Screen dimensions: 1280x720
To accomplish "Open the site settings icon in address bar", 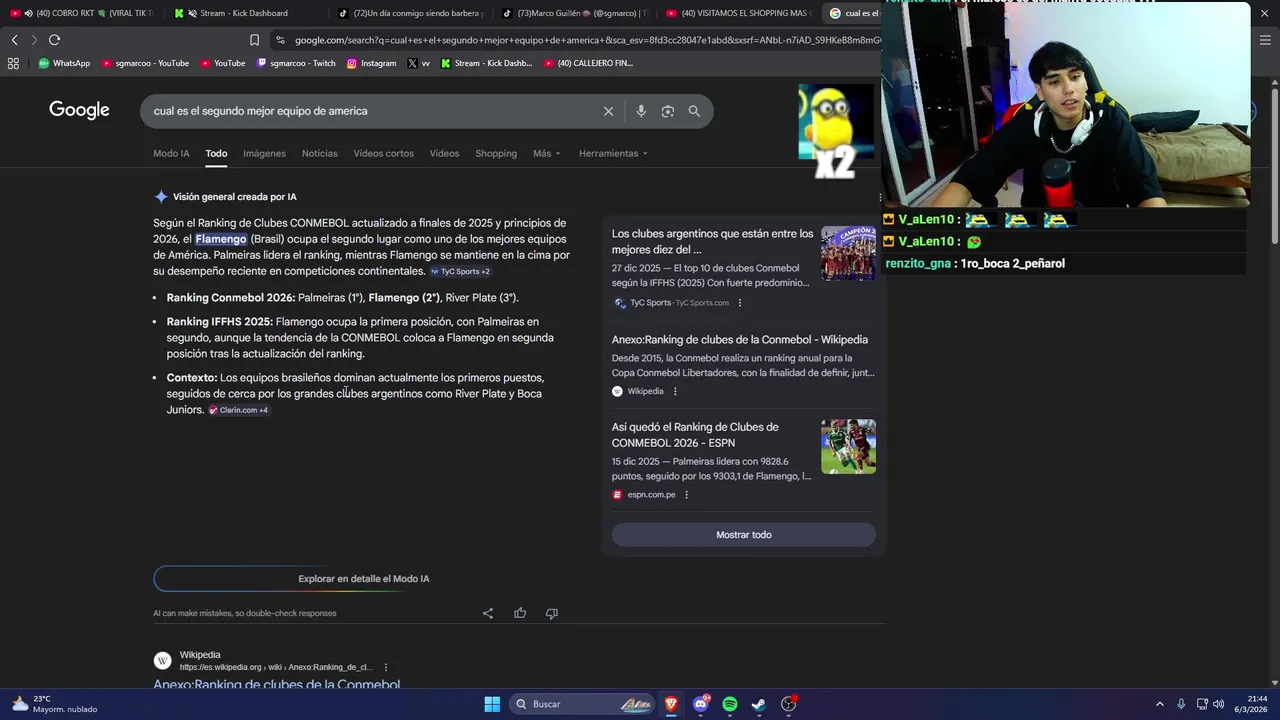I will tap(280, 40).
